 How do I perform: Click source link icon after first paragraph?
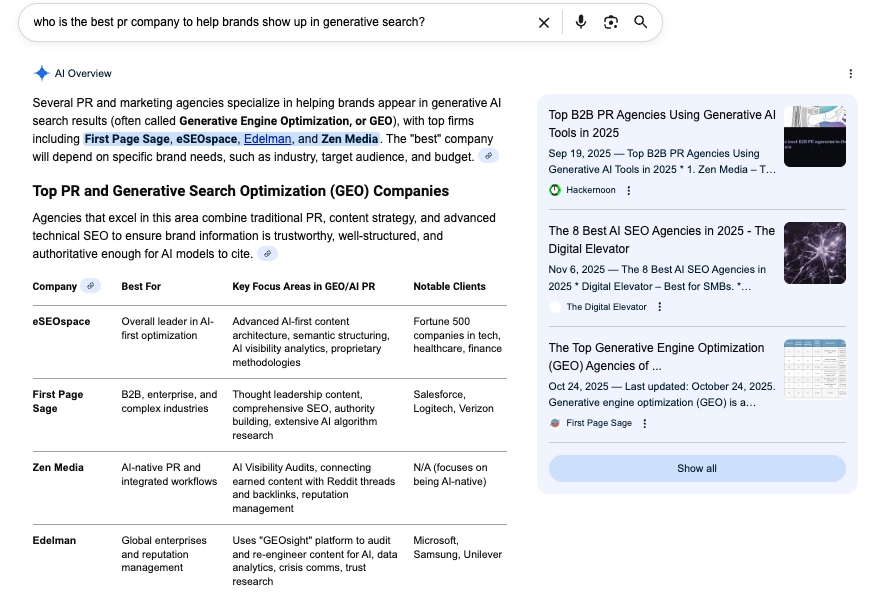487,156
